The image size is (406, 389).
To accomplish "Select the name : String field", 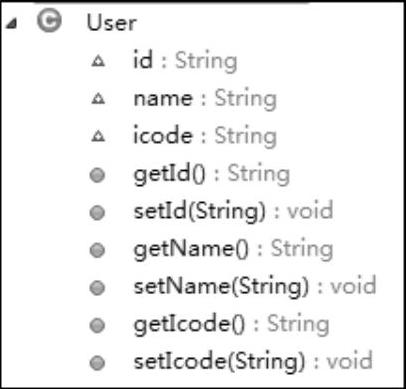I will [x=205, y=99].
